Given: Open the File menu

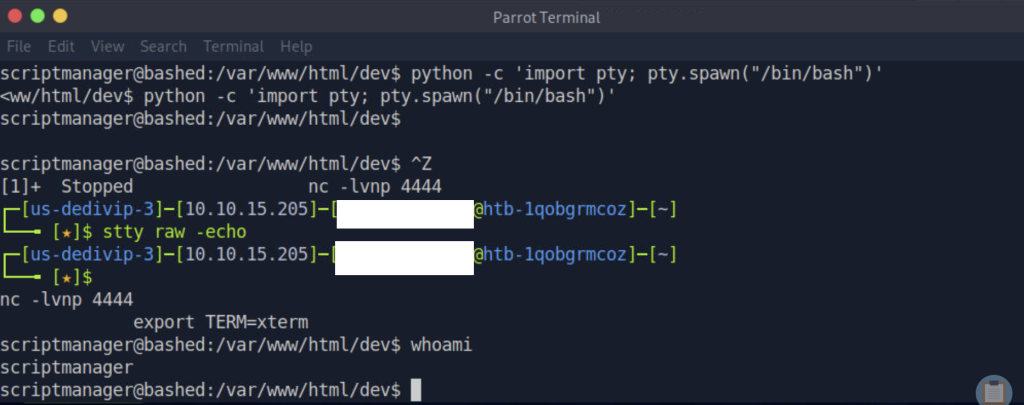Looking at the screenshot, I should pos(19,47).
